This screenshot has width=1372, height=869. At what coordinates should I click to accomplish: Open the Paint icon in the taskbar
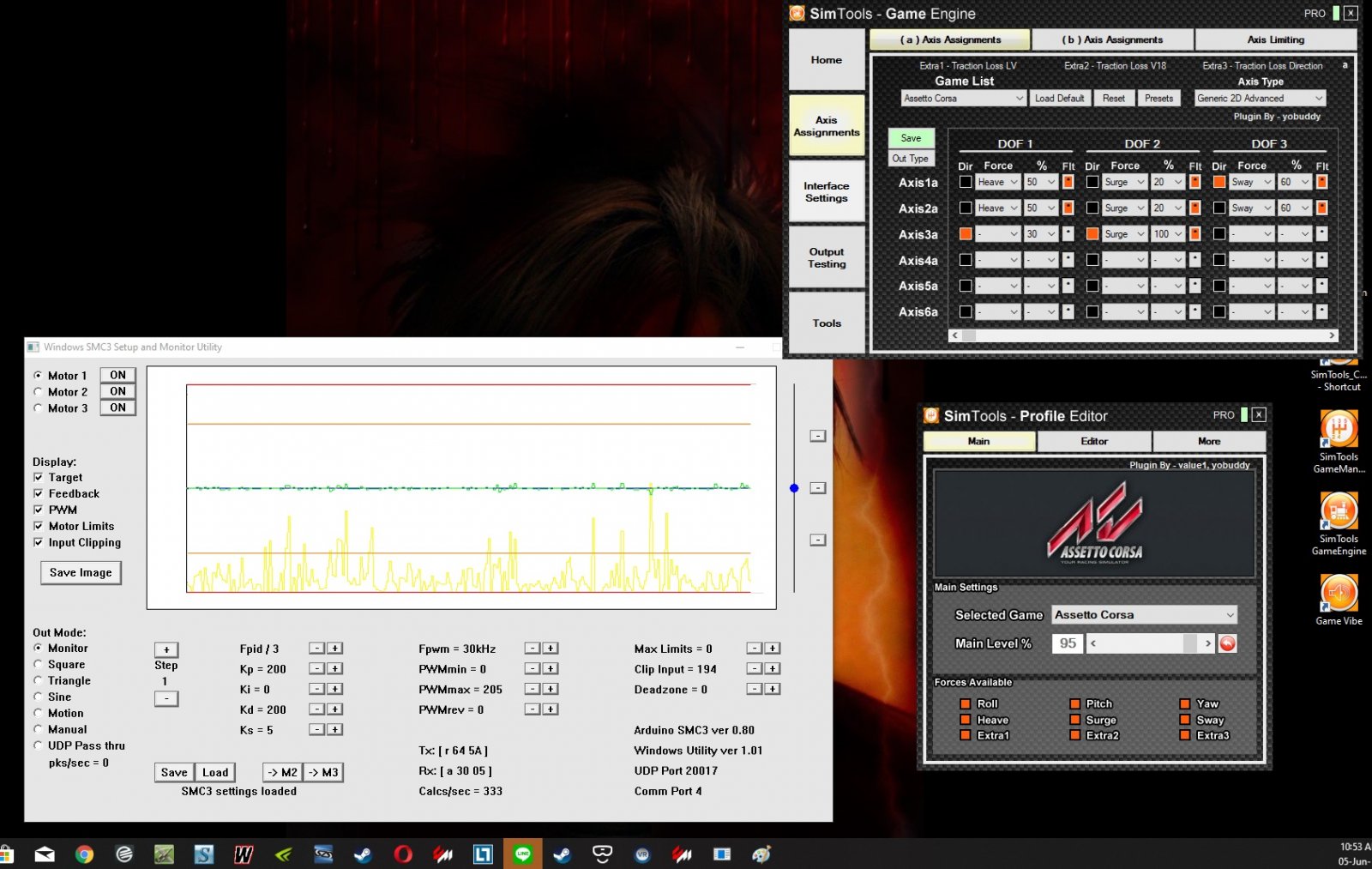(761, 854)
